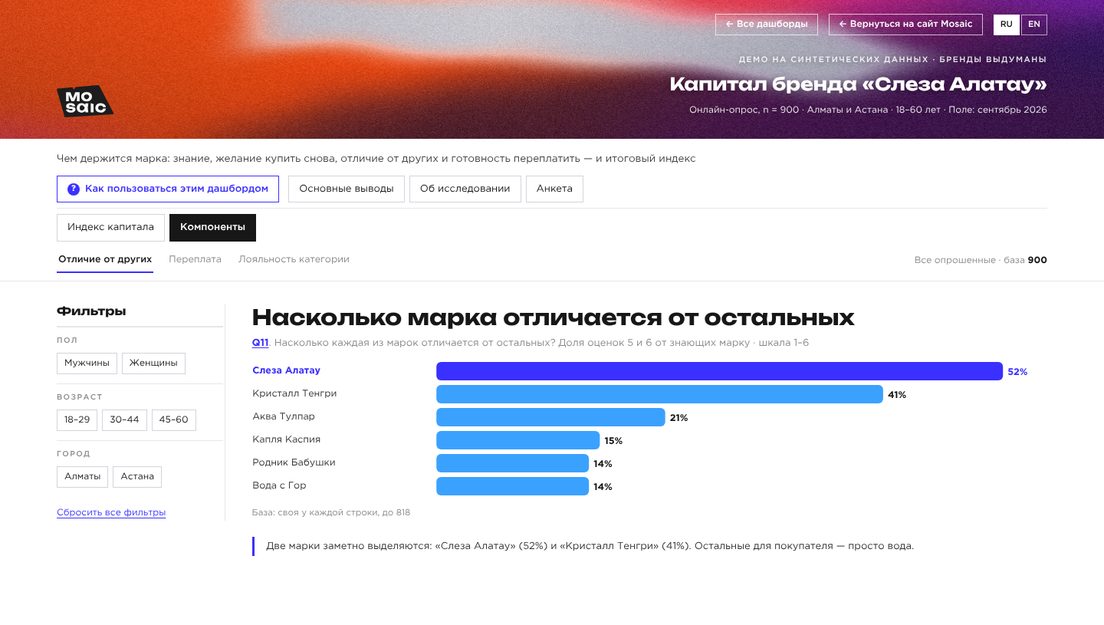Click the title 'Капитал бренда «Слеза Алатау»'
1104x625 pixels.
858,84
